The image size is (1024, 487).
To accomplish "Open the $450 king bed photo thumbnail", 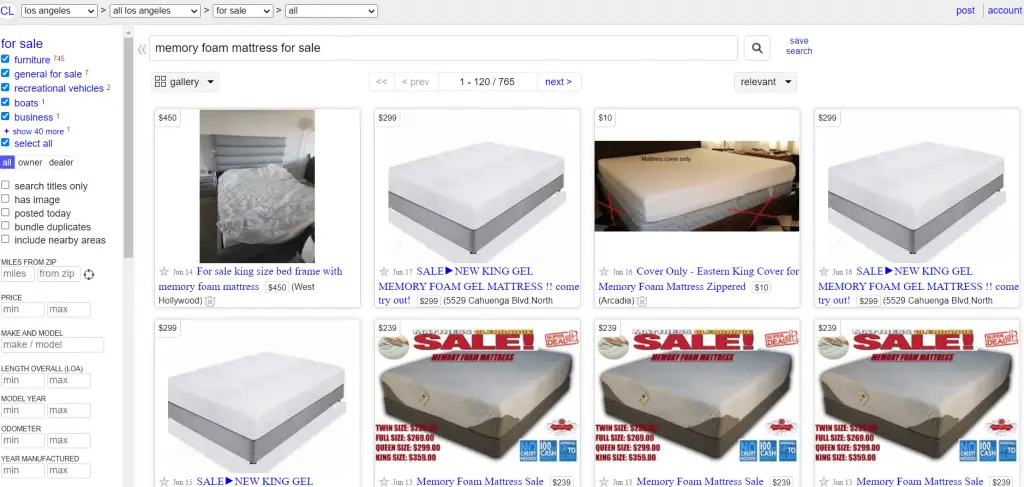I will pos(257,186).
